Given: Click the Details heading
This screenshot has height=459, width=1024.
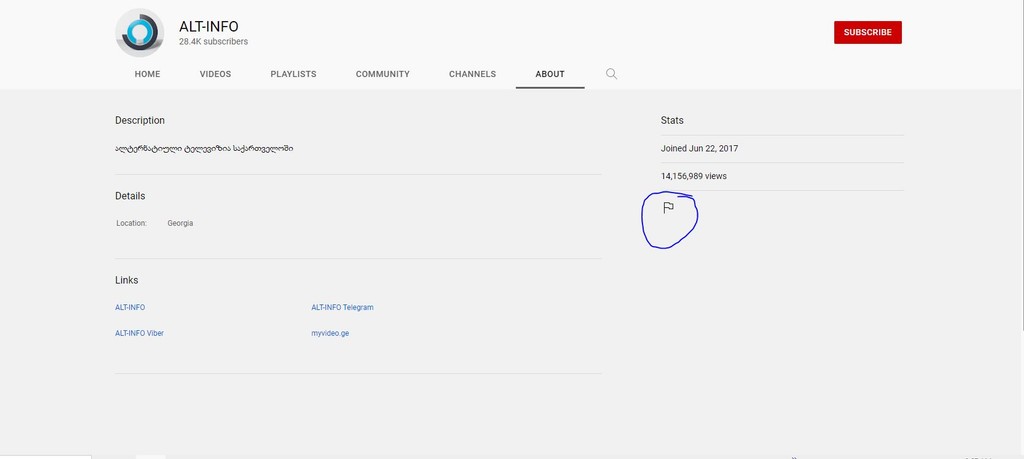Looking at the screenshot, I should pos(130,196).
